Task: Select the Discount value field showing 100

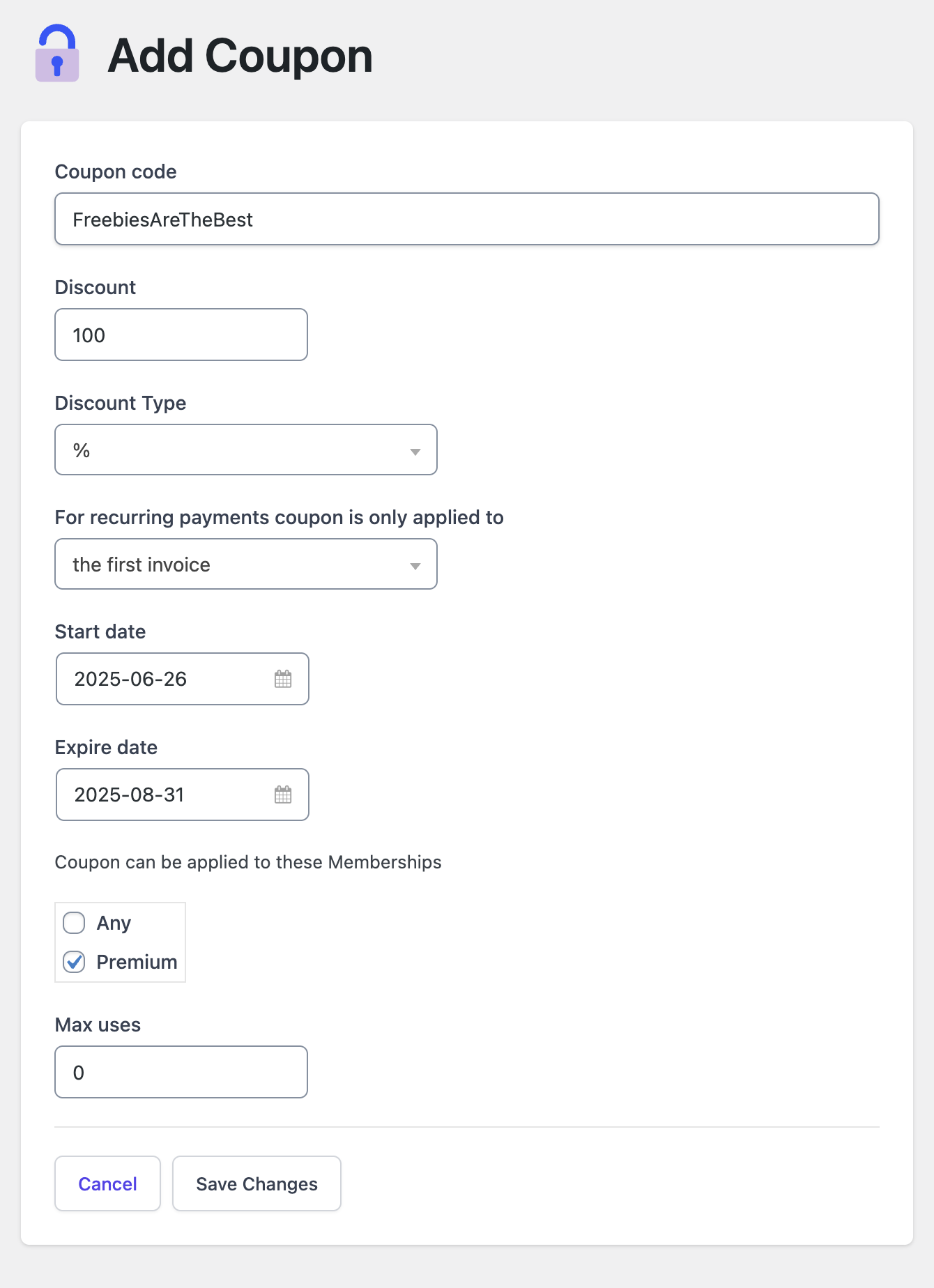Action: 181,335
